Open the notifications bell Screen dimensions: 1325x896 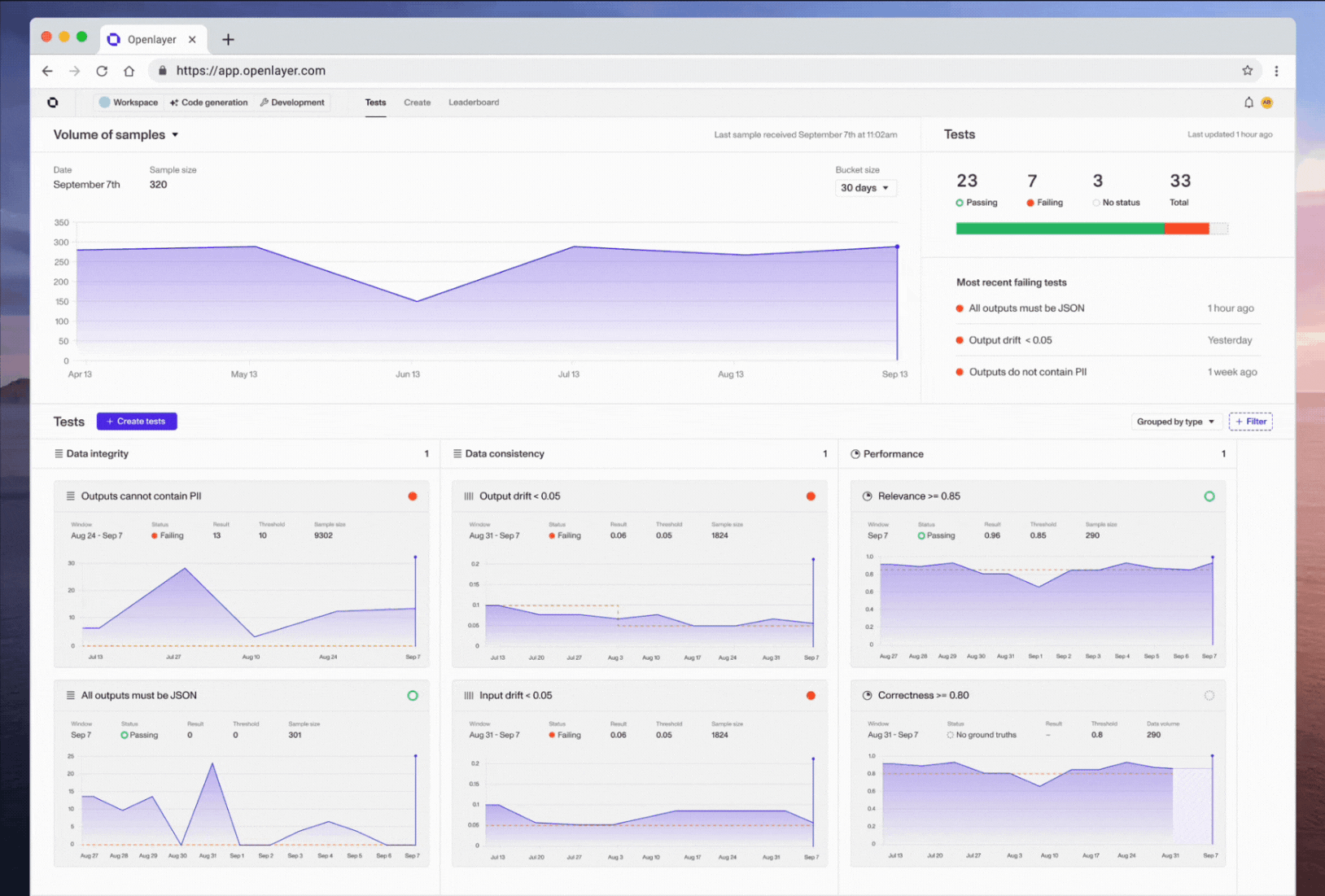point(1248,103)
